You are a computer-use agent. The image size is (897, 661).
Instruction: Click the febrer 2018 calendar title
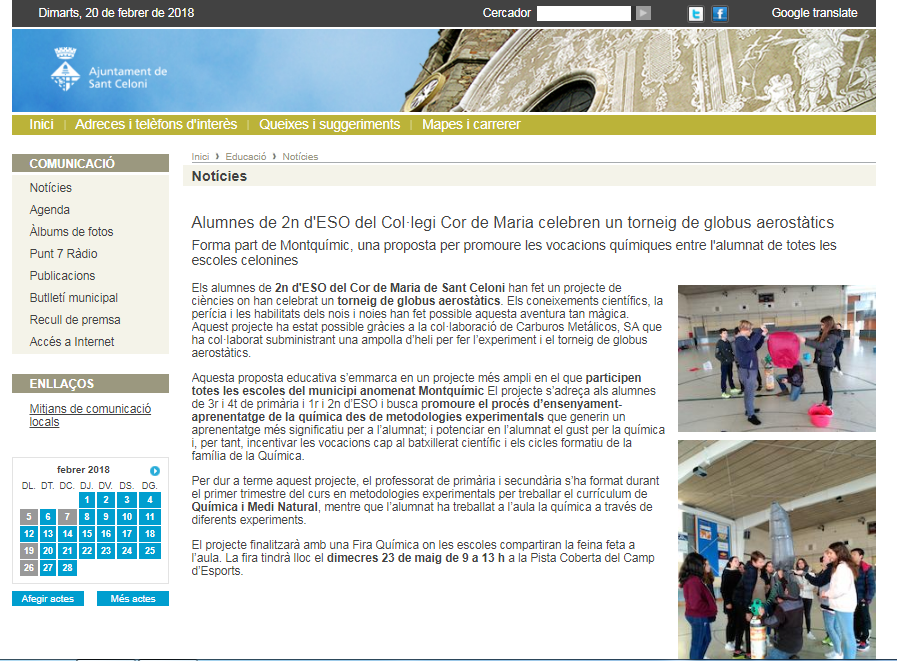(x=84, y=470)
